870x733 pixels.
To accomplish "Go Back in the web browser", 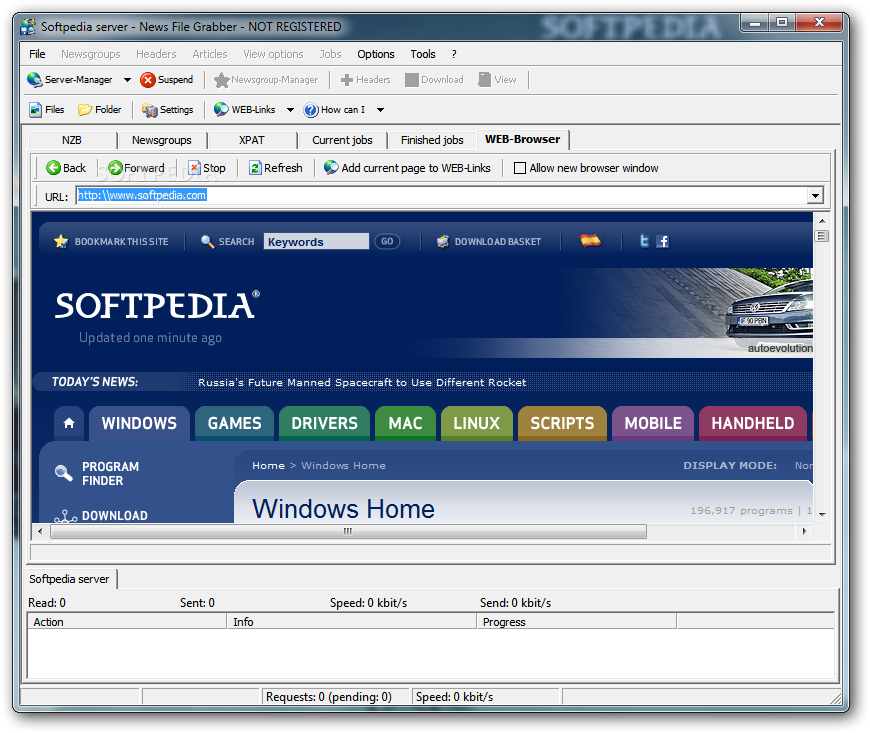I will tap(66, 168).
